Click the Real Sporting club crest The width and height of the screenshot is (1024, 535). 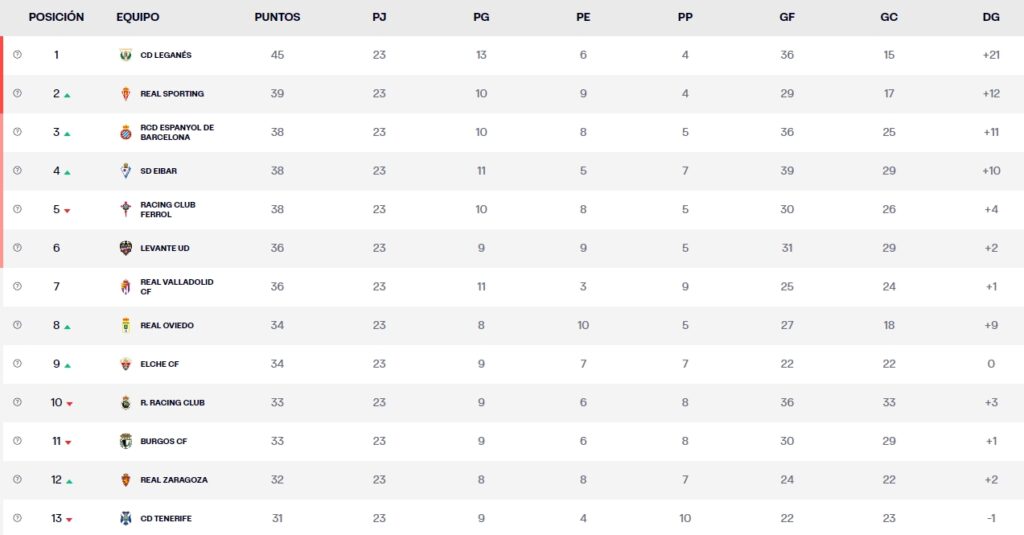coord(125,94)
